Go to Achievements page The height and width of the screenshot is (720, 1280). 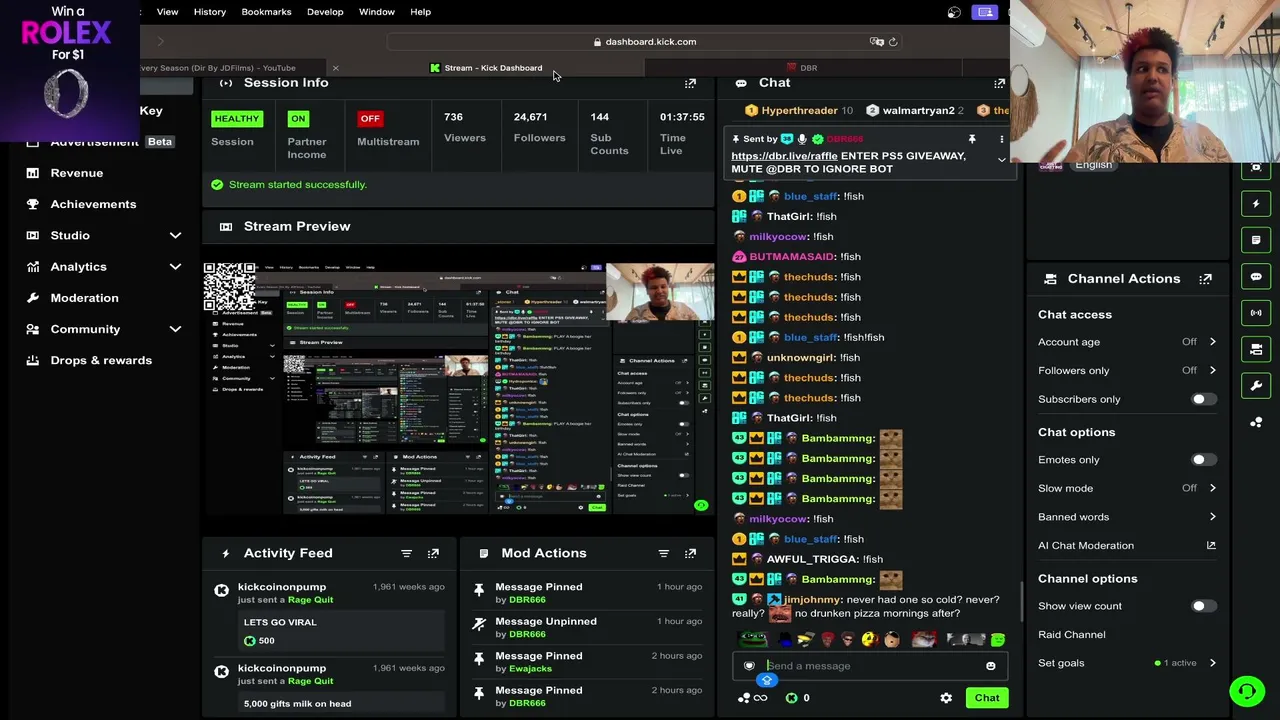93,204
